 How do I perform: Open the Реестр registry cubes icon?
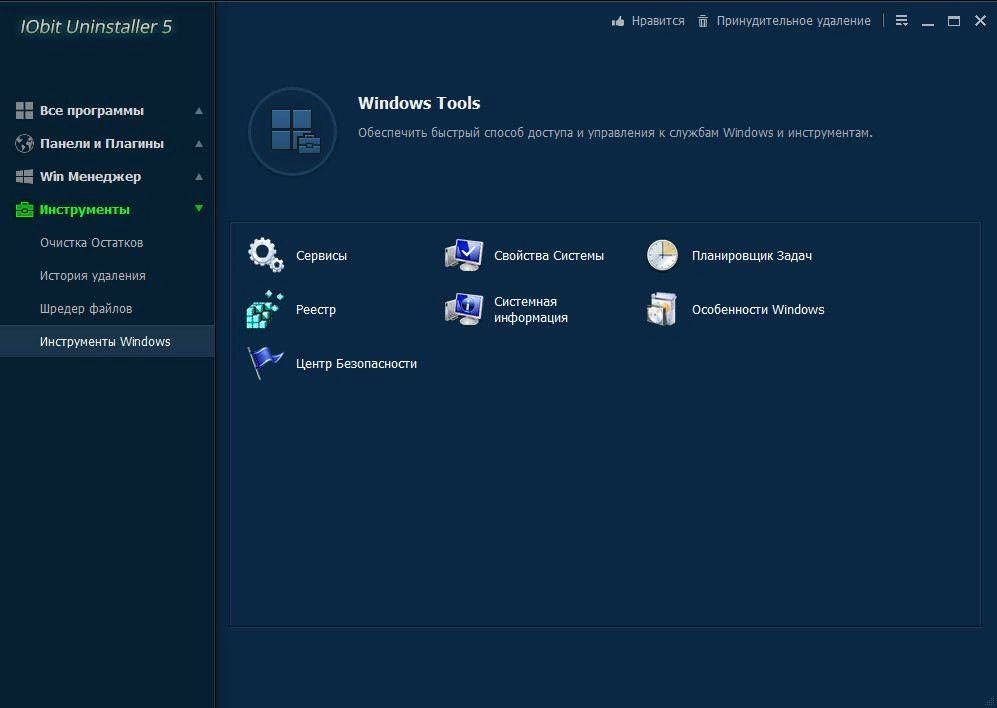point(265,309)
